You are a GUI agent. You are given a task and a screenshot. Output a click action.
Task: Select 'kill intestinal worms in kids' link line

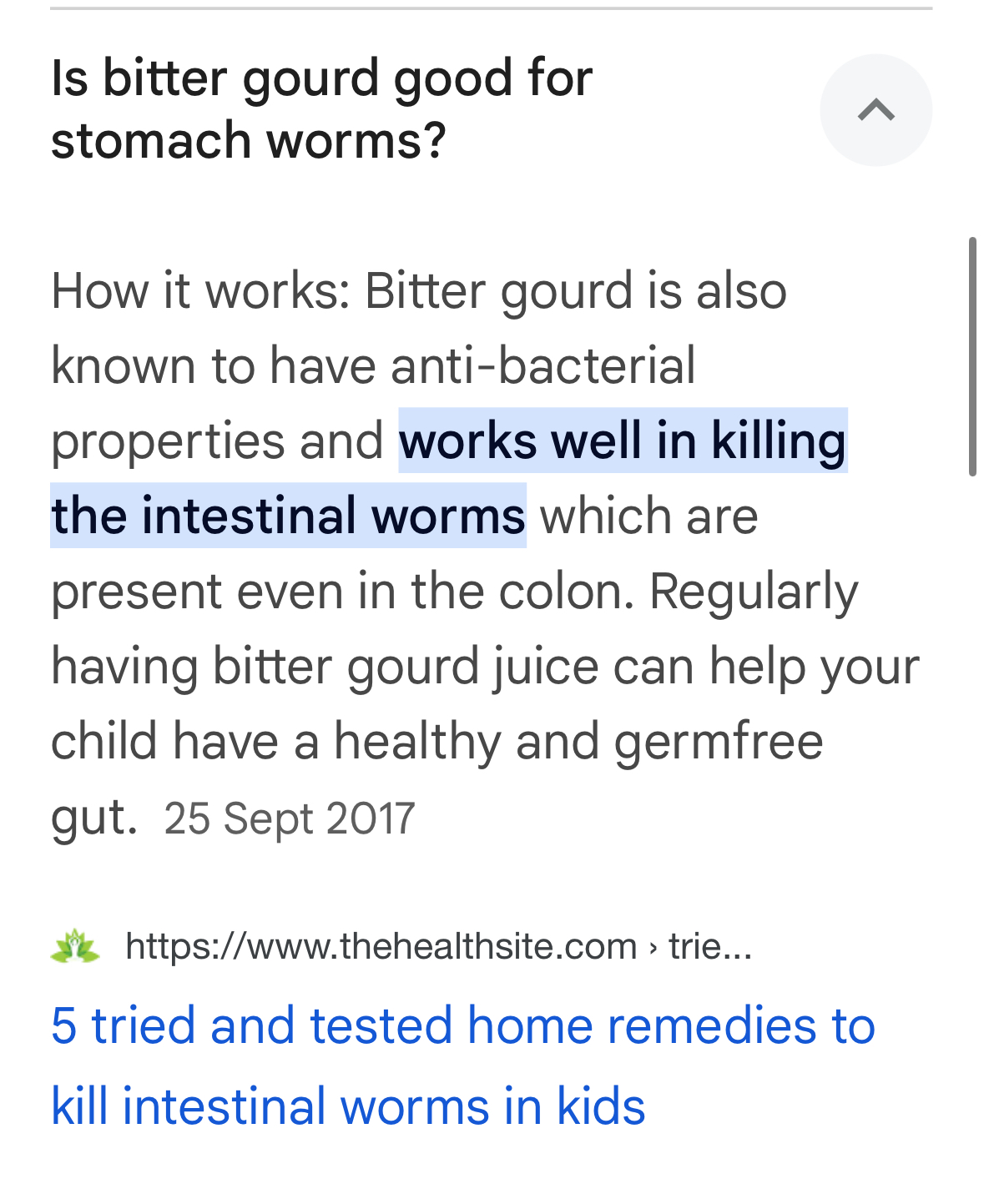[348, 1106]
